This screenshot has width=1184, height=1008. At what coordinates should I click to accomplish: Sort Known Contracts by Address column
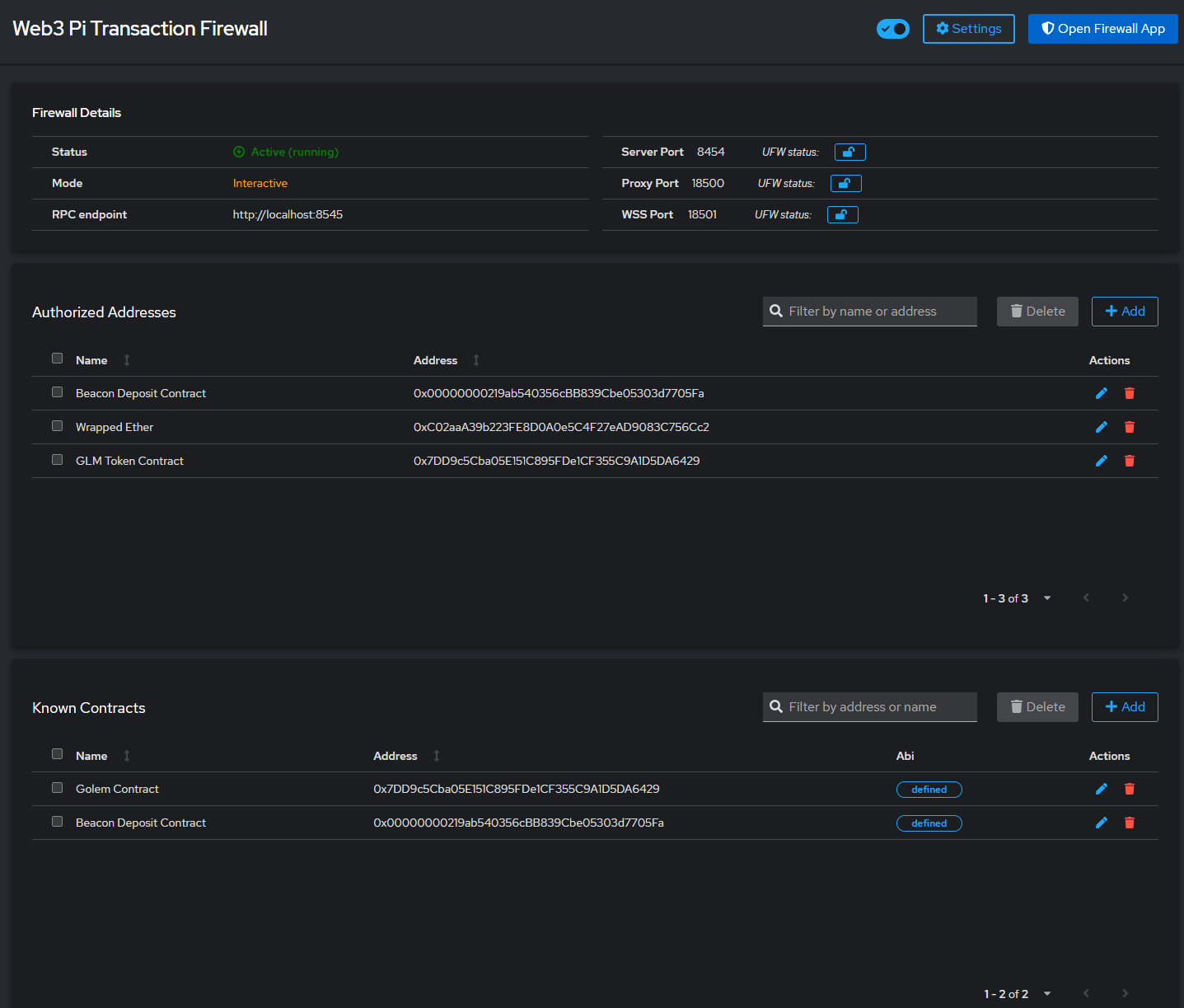[395, 756]
